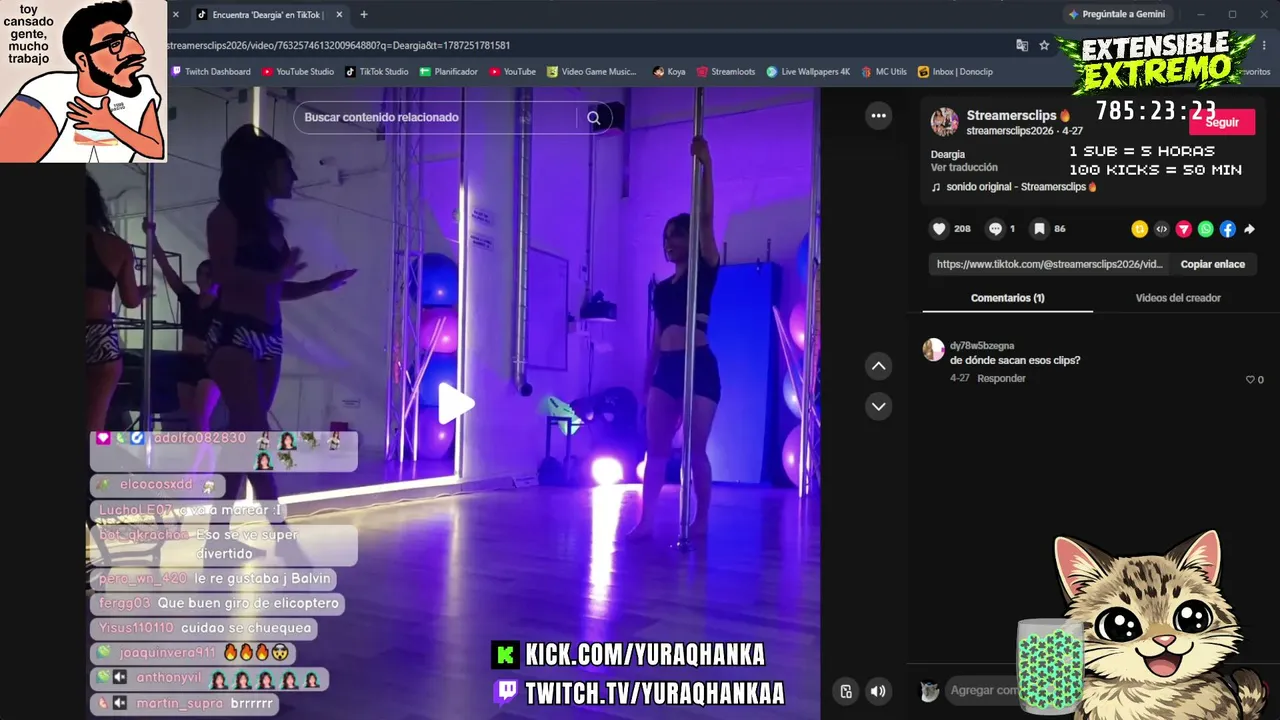1280x720 pixels.
Task: Share the video to Facebook
Action: pos(1227,229)
